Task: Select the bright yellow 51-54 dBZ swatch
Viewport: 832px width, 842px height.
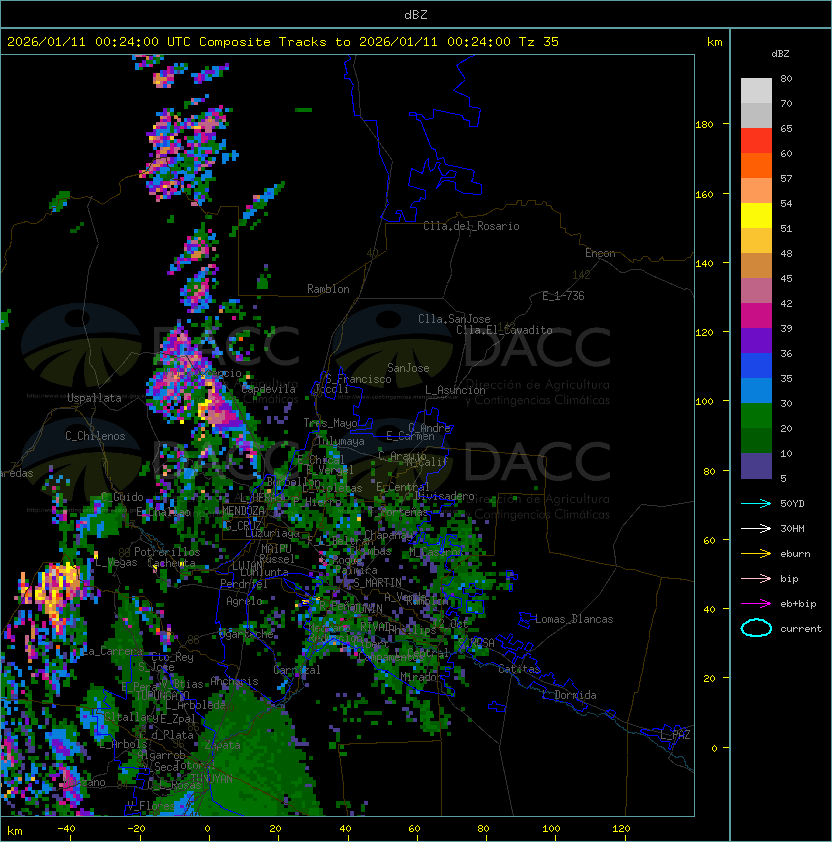Action: pyautogui.click(x=756, y=216)
